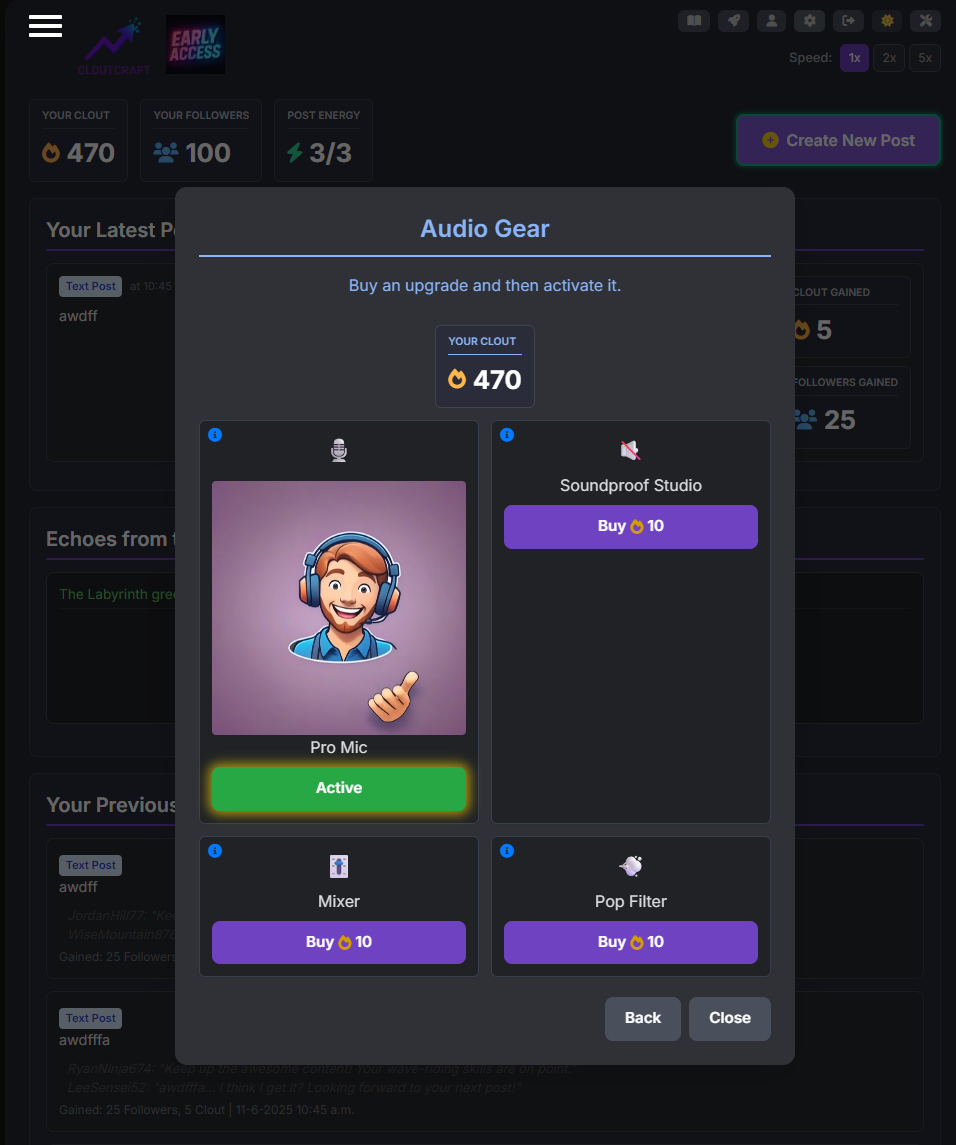Open the user profile icon
This screenshot has height=1145, width=956.
tap(771, 20)
